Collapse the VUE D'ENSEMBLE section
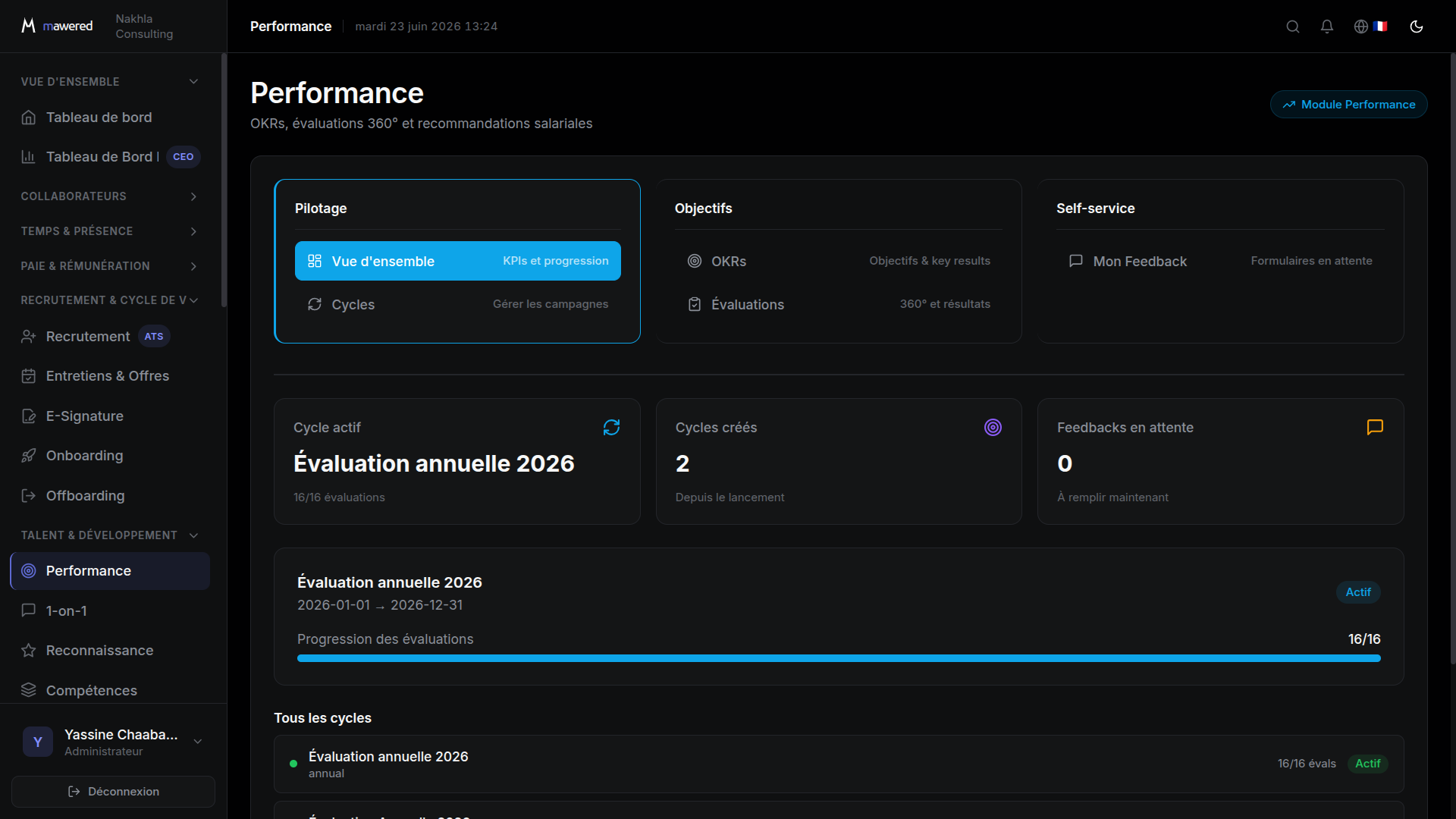 click(x=193, y=82)
